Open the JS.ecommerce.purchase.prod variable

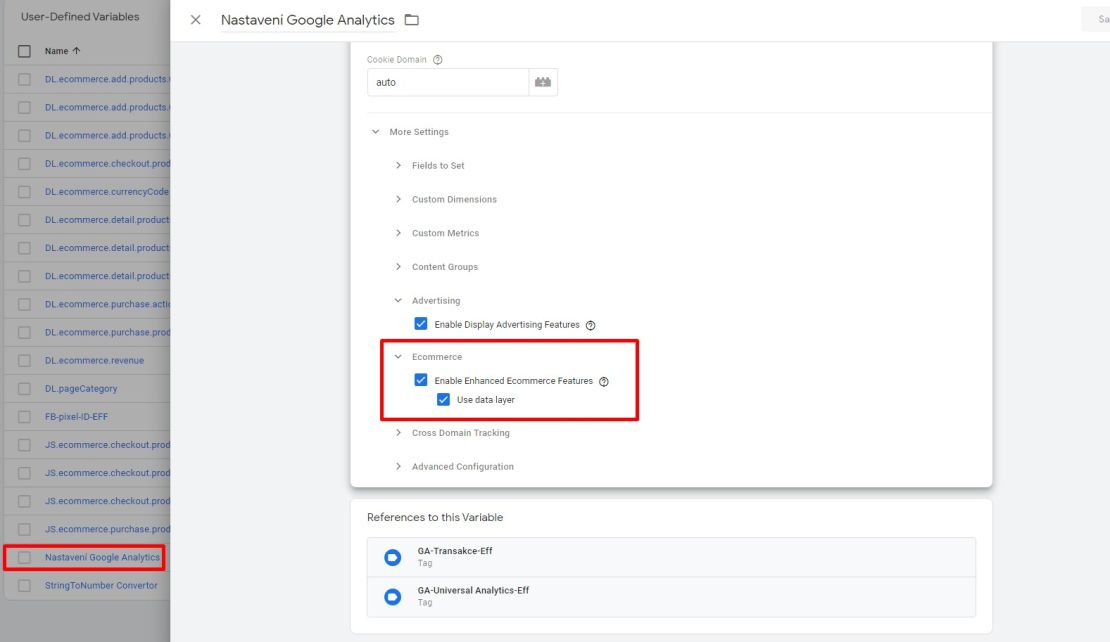pos(108,529)
